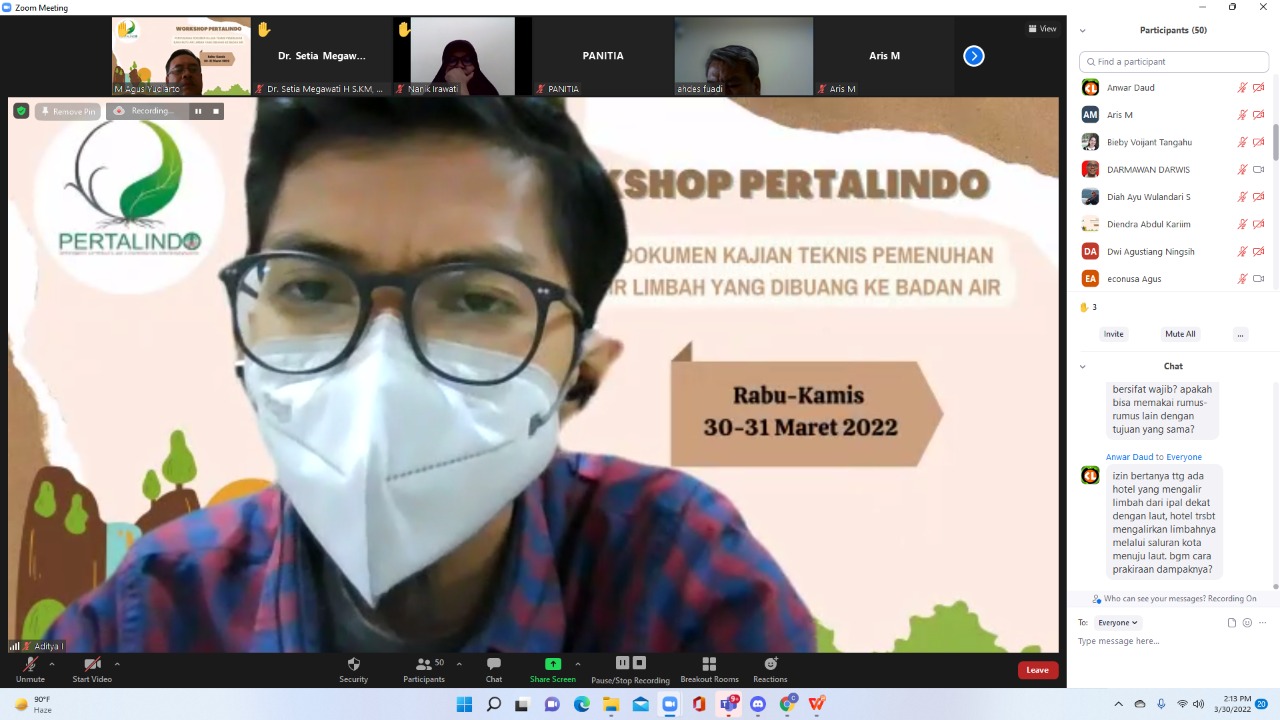Open the chat recipient Everyone dropdown
Viewport: 1280px width, 720px height.
tap(1117, 622)
